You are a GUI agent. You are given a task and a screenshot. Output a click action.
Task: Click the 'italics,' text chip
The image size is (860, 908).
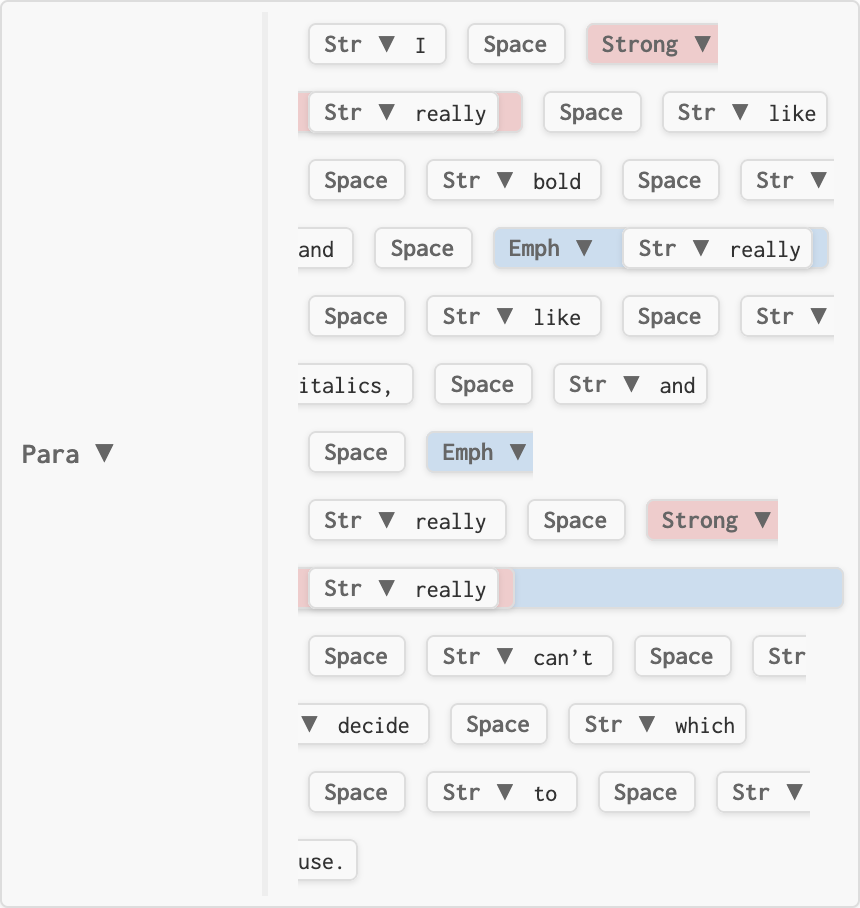click(346, 385)
